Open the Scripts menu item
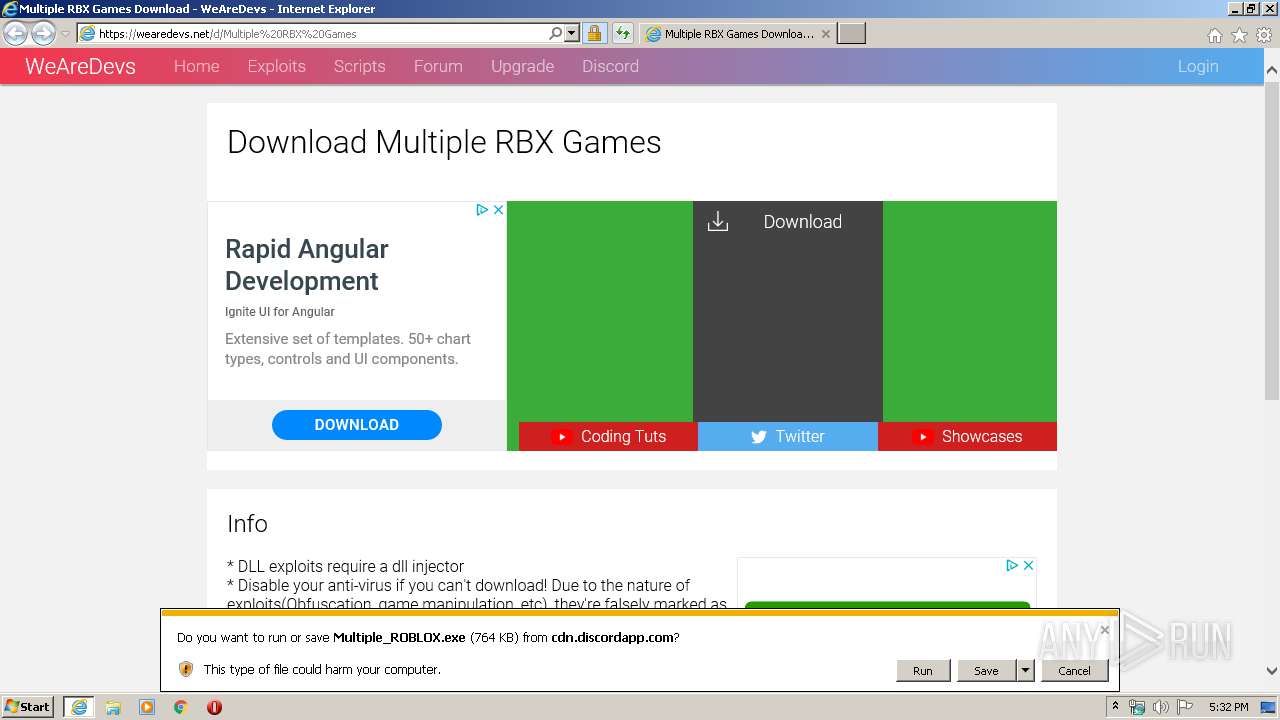 [x=359, y=66]
